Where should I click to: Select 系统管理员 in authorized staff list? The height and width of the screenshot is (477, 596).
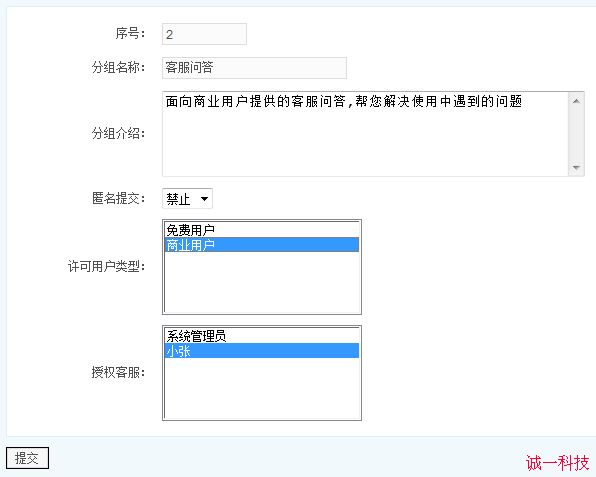[262, 336]
